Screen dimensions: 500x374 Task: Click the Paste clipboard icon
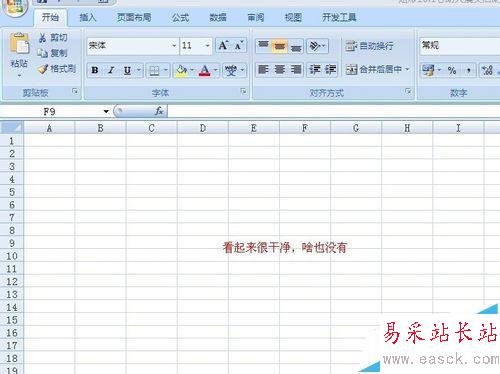click(19, 43)
